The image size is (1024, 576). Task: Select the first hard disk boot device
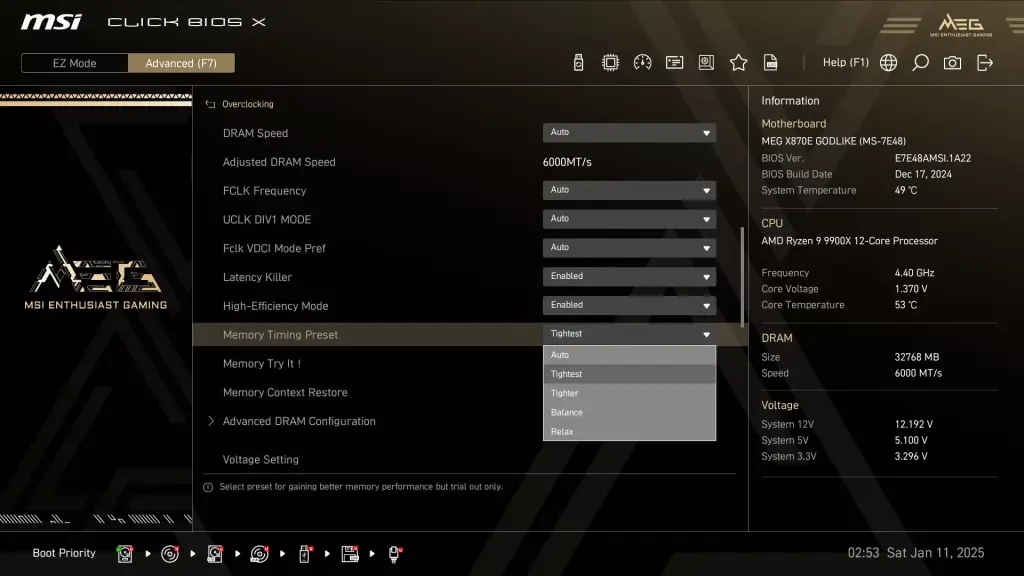[125, 554]
